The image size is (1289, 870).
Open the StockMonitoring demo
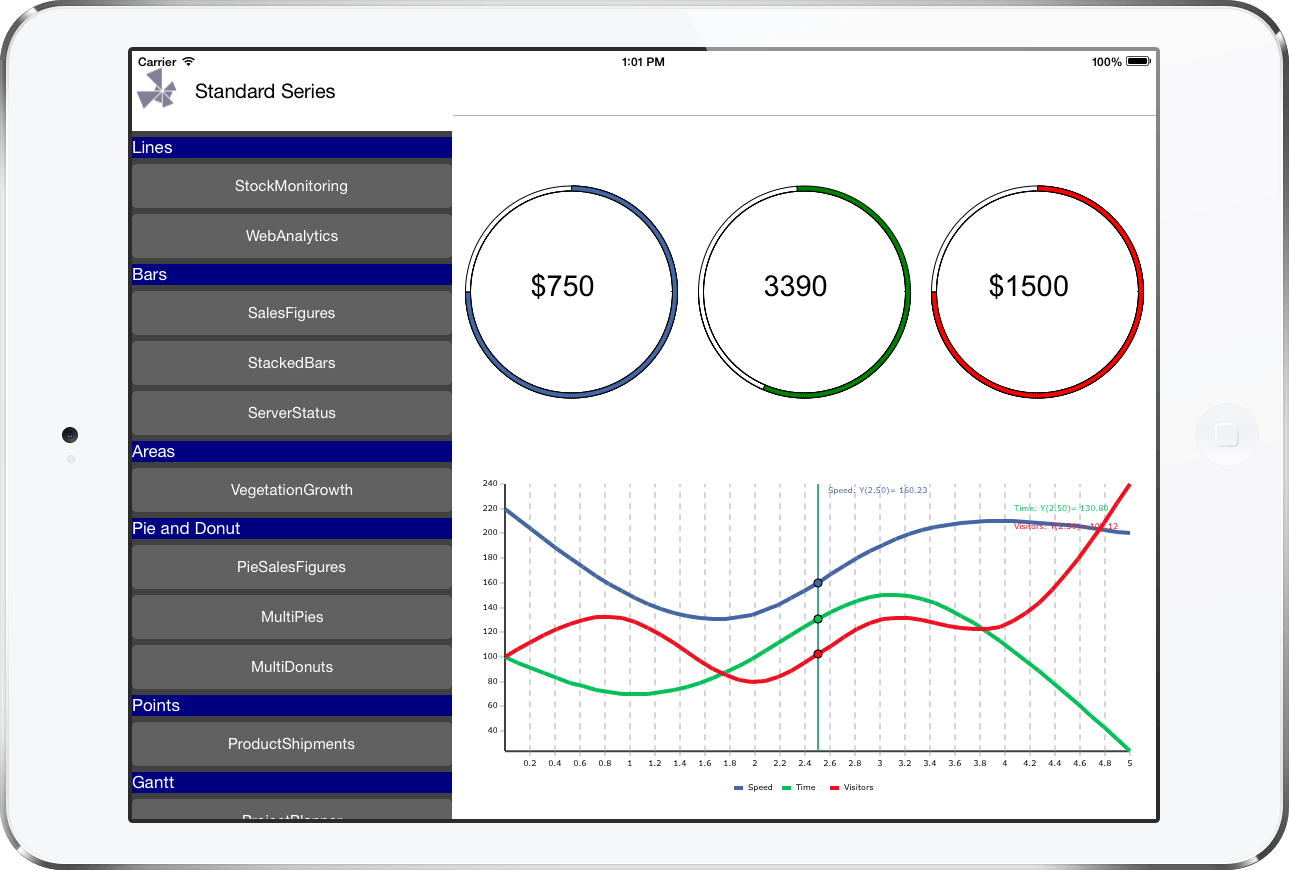[x=291, y=185]
